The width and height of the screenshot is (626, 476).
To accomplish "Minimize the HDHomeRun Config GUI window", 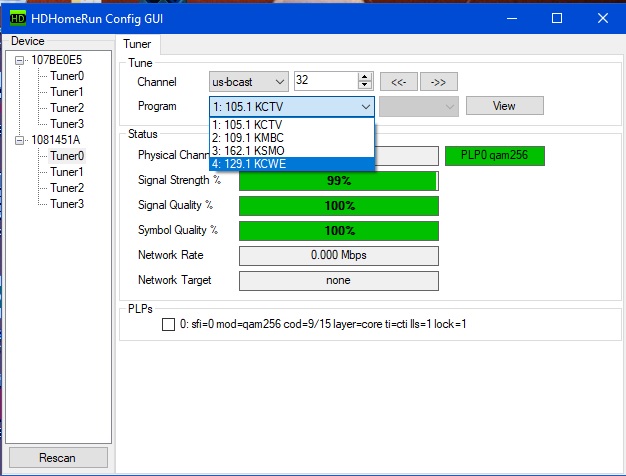I will (x=512, y=18).
